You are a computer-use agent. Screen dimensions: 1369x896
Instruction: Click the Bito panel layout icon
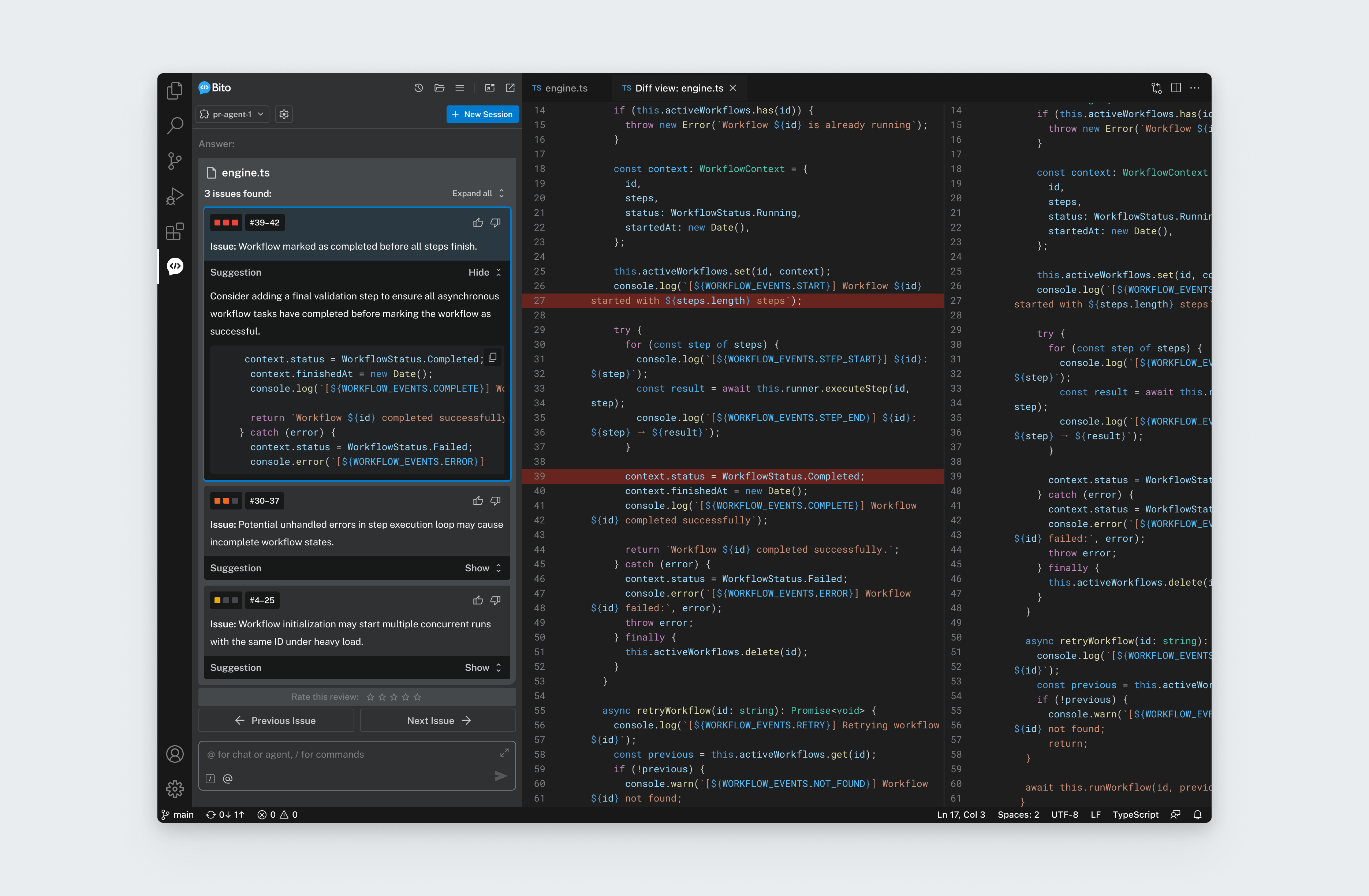point(489,88)
